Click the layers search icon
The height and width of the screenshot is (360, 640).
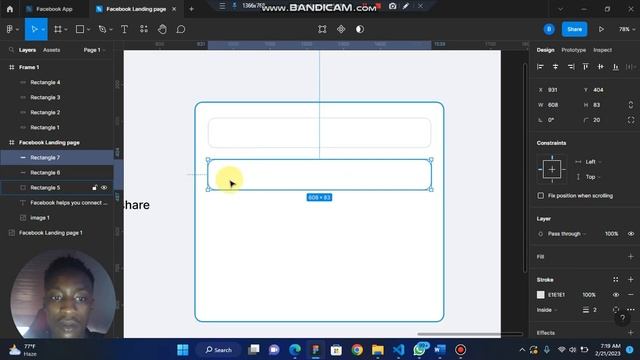11,50
